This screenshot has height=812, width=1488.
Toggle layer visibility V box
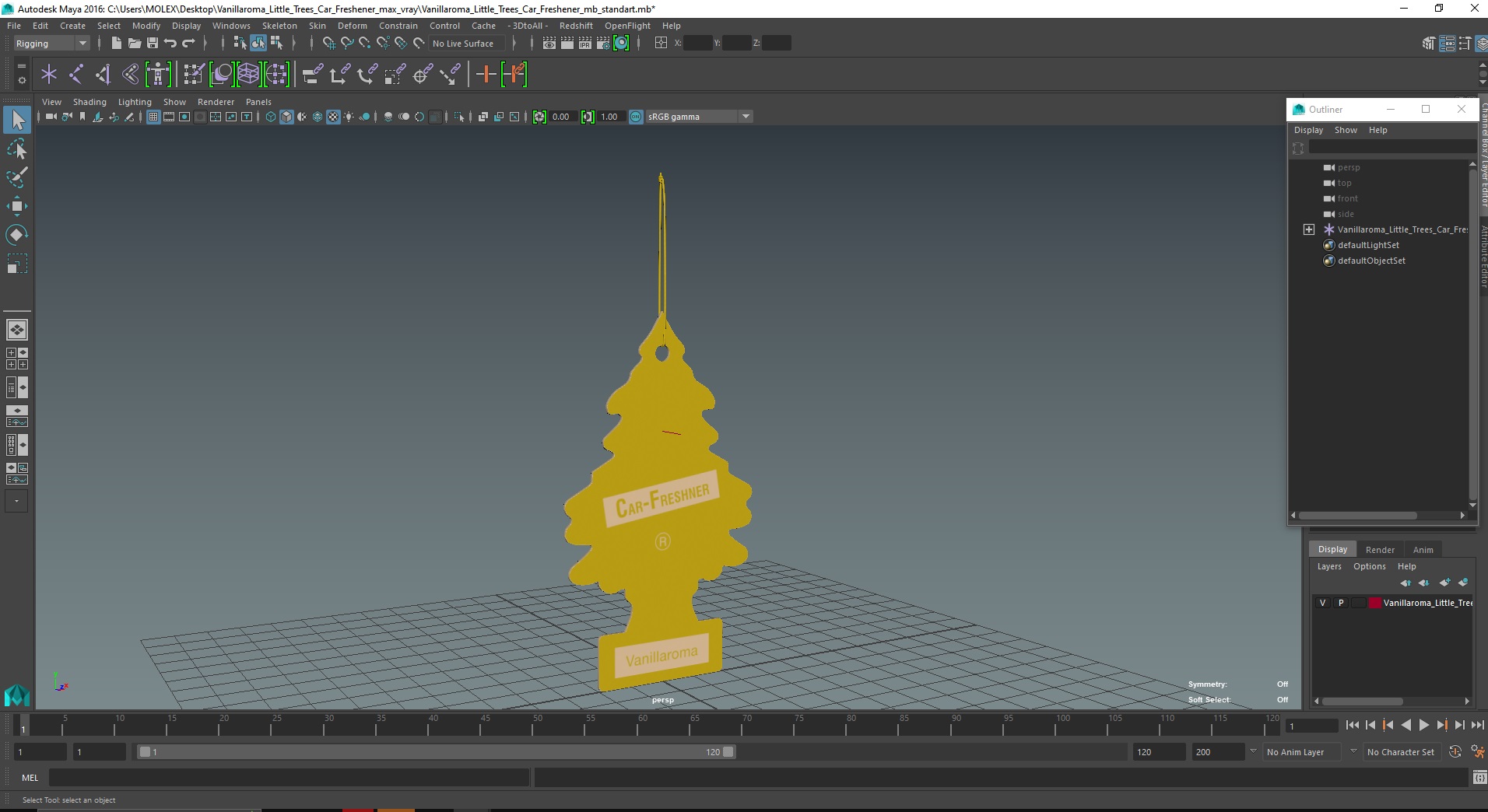click(1322, 603)
